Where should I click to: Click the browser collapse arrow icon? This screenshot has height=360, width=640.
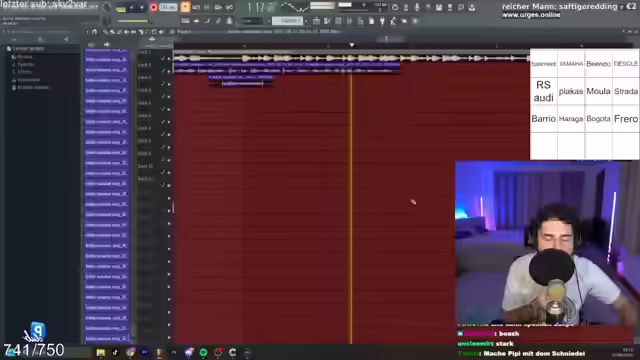click(x=66, y=39)
